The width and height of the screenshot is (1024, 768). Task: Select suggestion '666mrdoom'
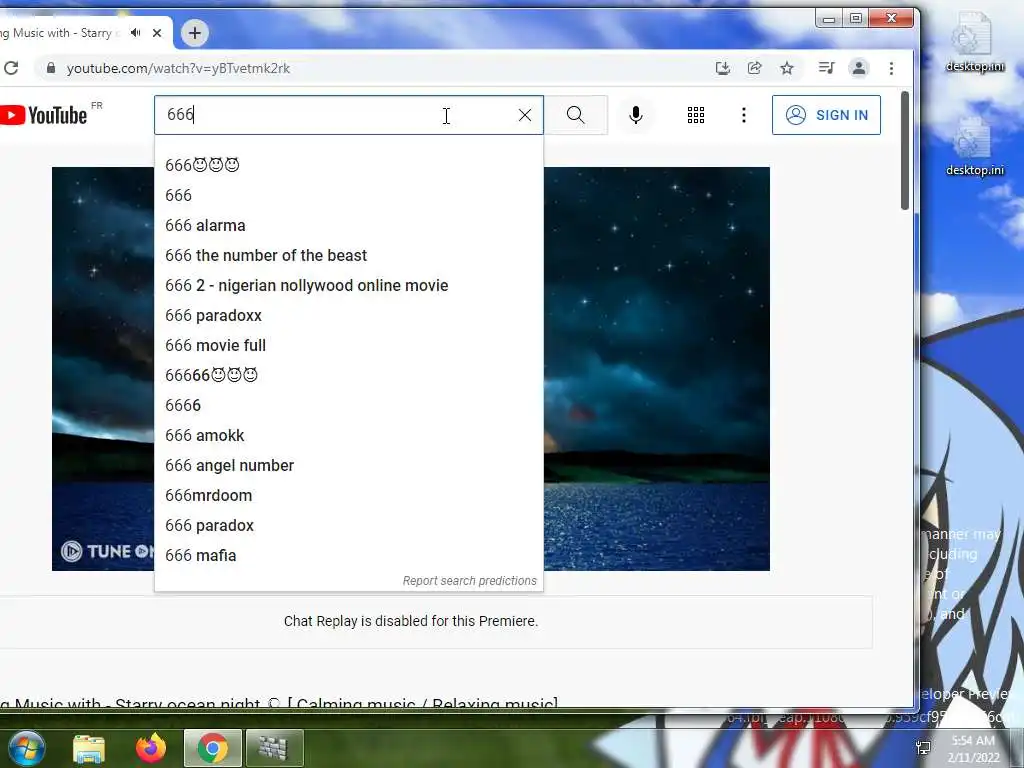click(x=349, y=496)
